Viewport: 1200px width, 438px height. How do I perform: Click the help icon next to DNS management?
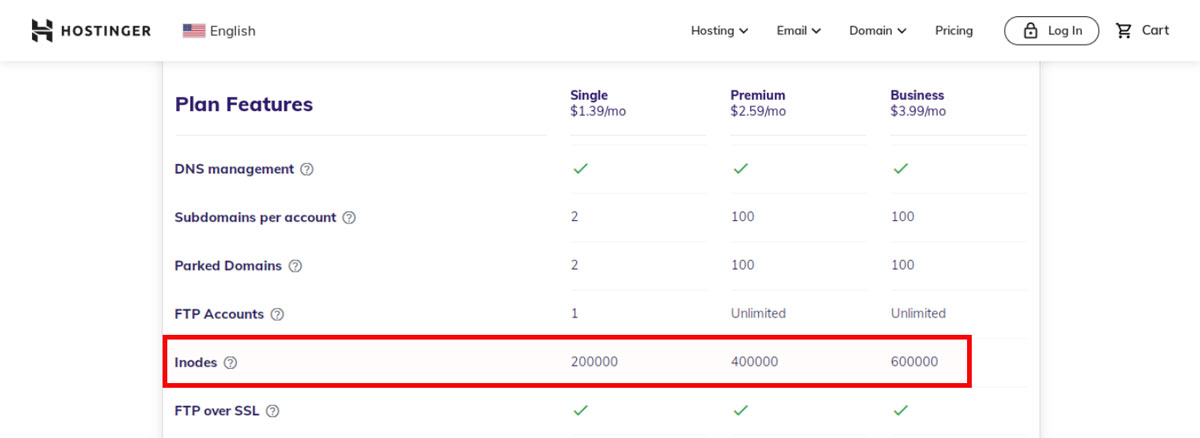point(307,169)
